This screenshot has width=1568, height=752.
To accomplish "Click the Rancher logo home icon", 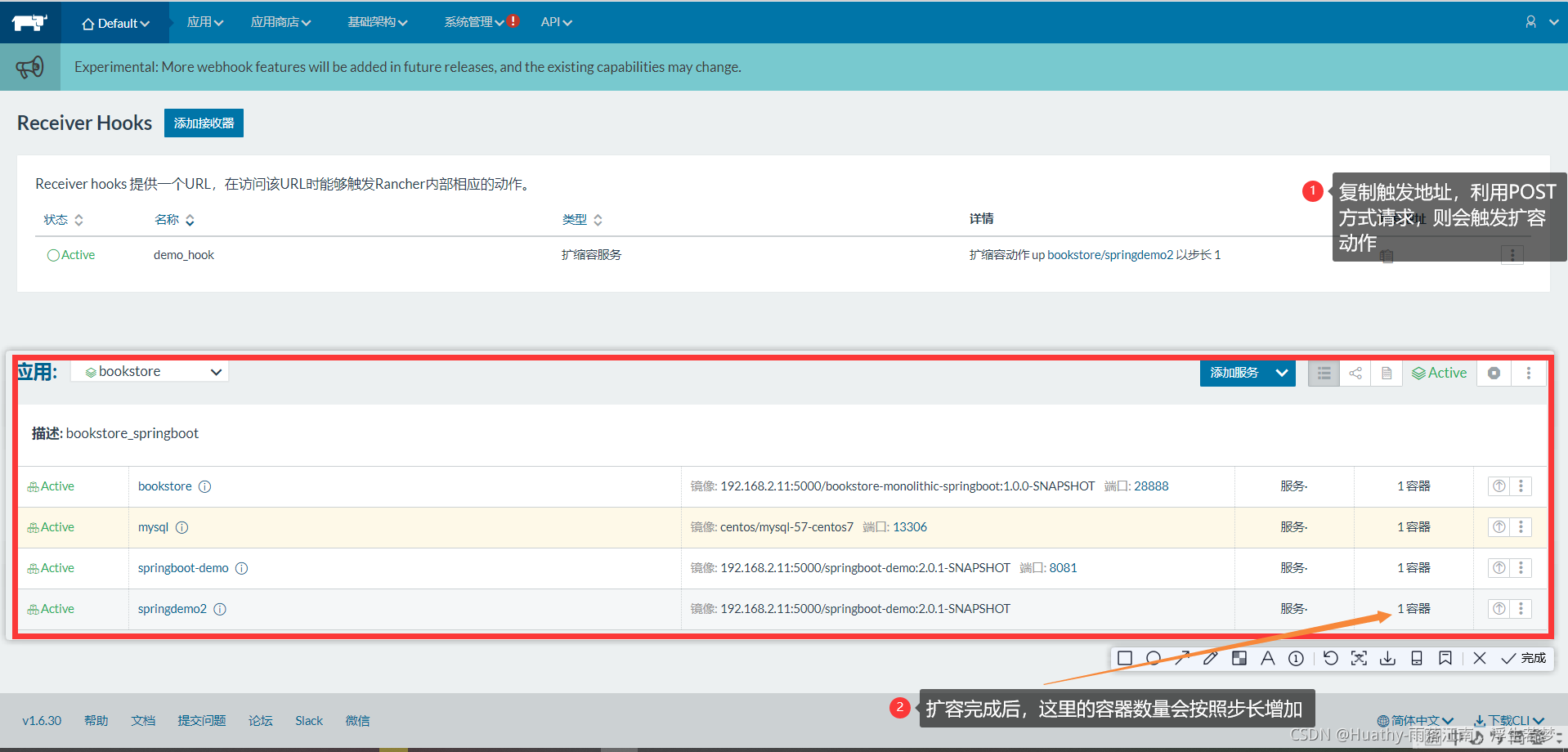I will (29, 22).
